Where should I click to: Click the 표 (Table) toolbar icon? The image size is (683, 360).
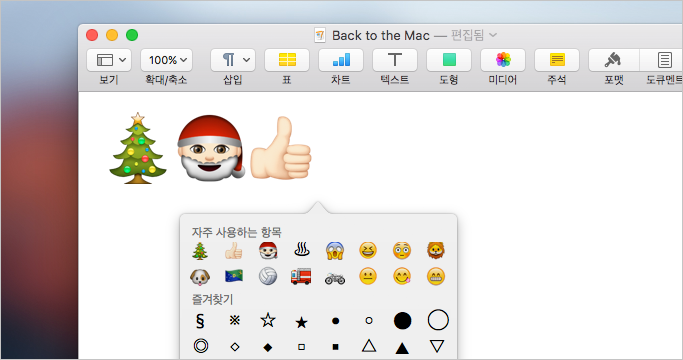tap(287, 60)
